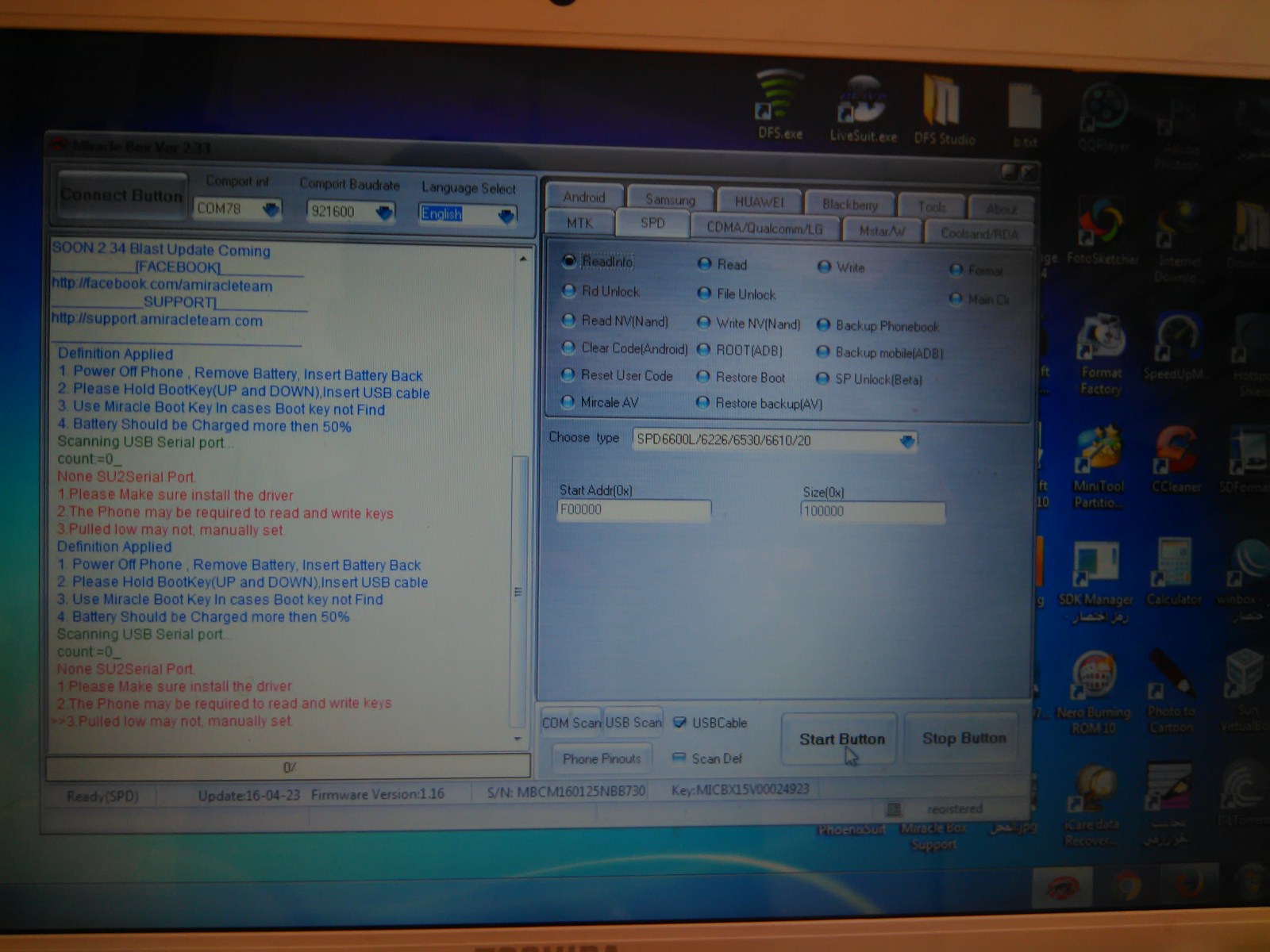The image size is (1270, 952).
Task: Switch to the MTK tab
Action: point(579,223)
